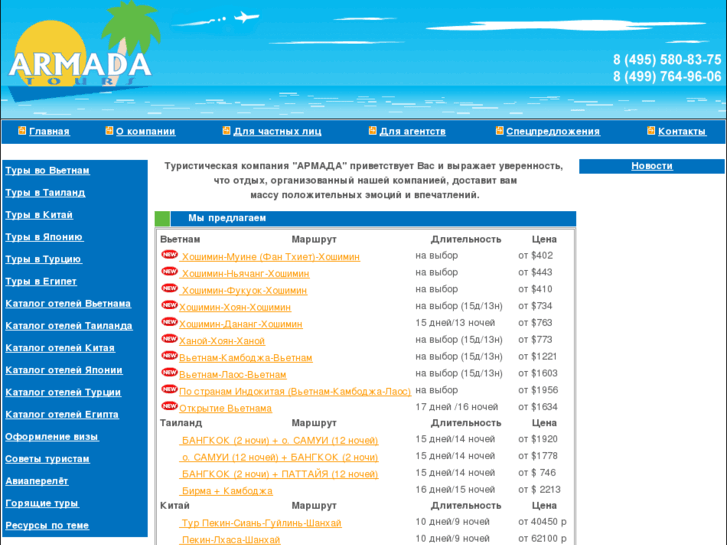727x545 pixels.
Task: Open Тур Пекин-Сиань-Гуйлинь-Шанхай link
Action: click(261, 523)
